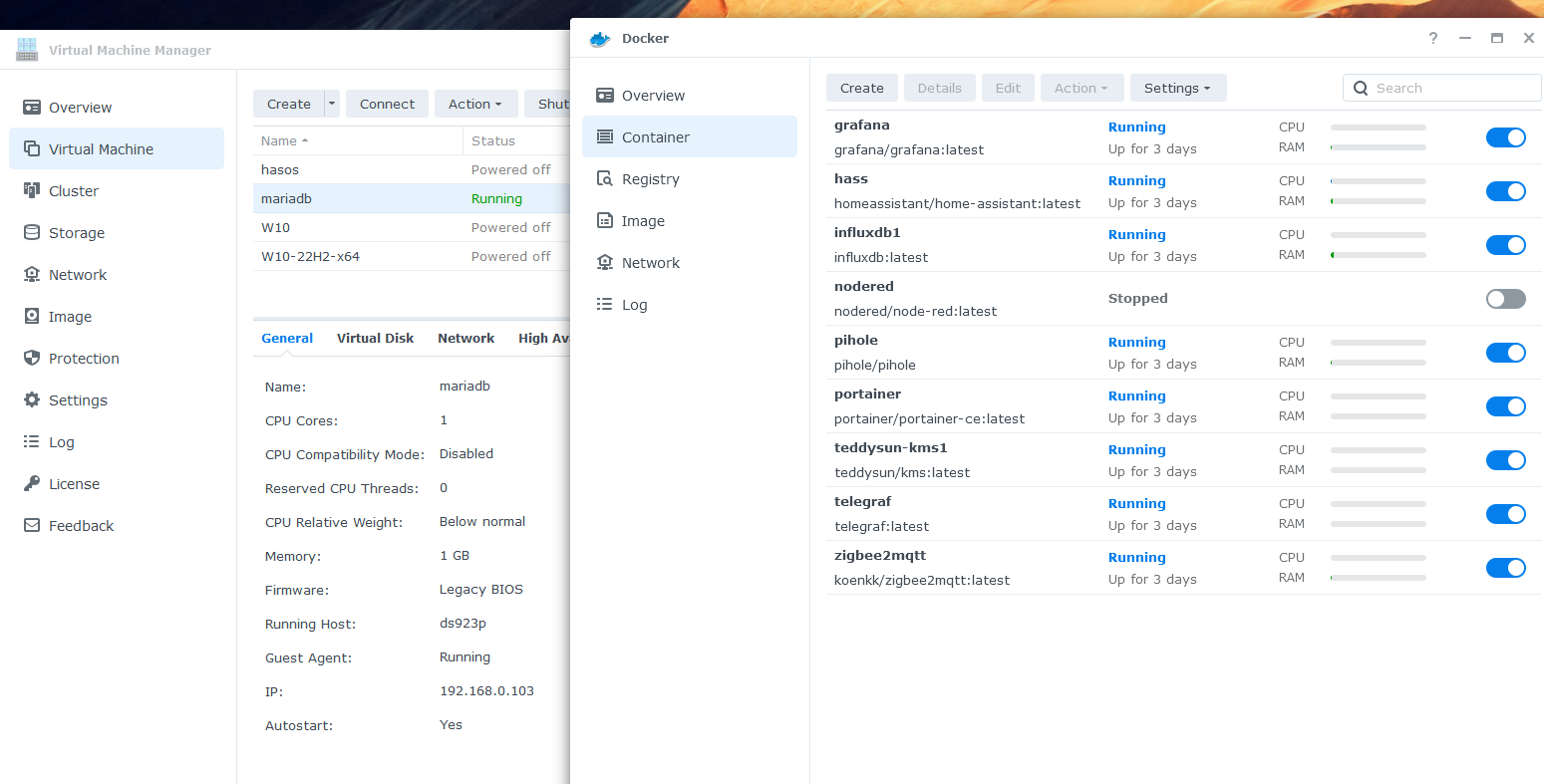Click the grafana CPU usage bar

(1379, 128)
